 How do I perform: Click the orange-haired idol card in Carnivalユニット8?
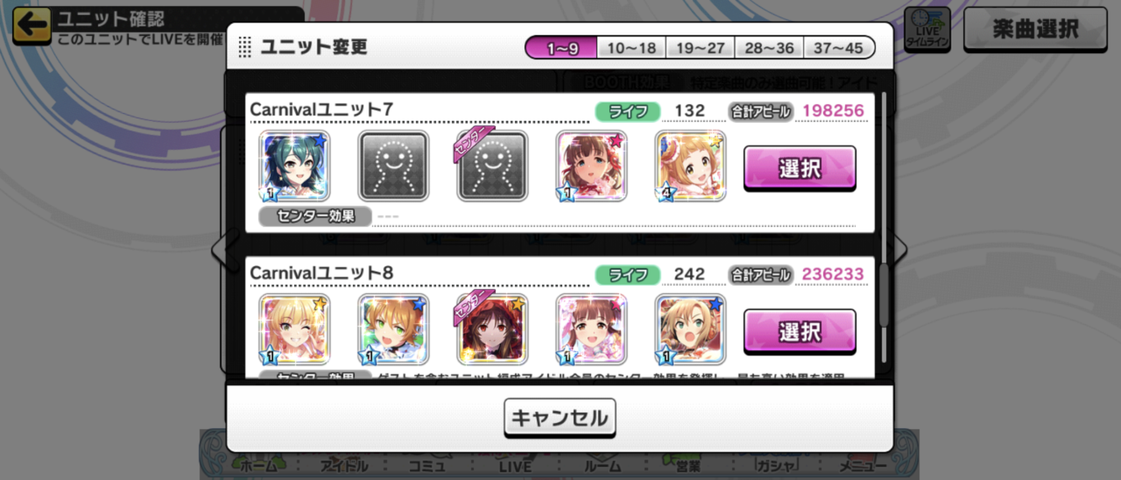[x=393, y=329]
